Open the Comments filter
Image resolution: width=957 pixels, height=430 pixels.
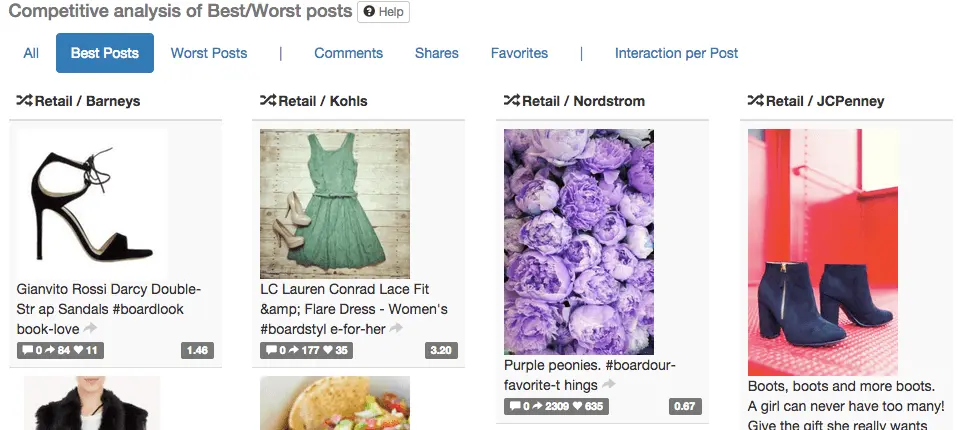pos(348,53)
